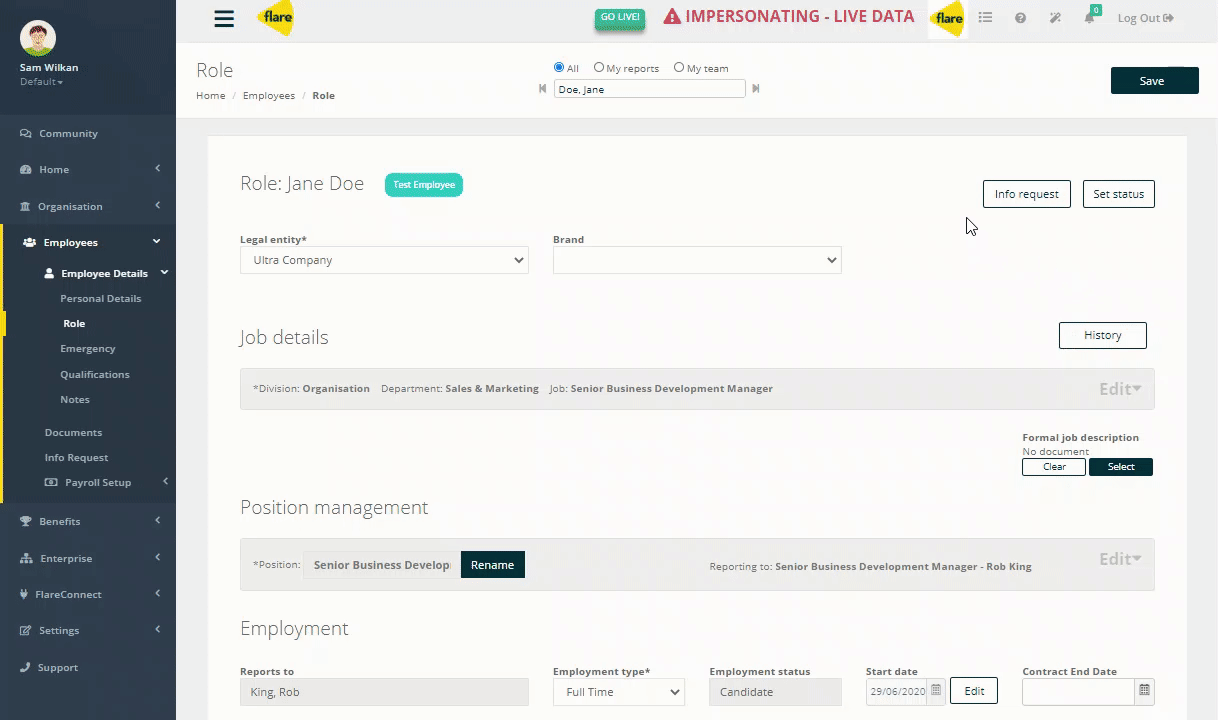
Task: Open the hamburger menu icon
Action: pyautogui.click(x=224, y=18)
